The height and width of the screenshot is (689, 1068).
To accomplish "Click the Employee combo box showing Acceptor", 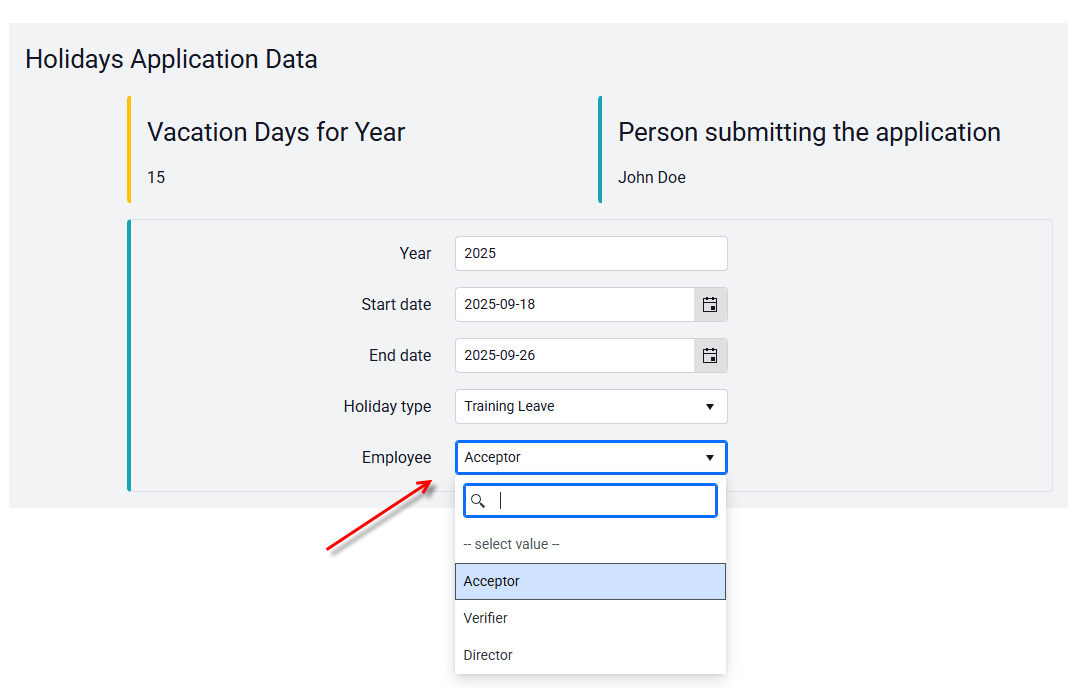I will (x=591, y=458).
